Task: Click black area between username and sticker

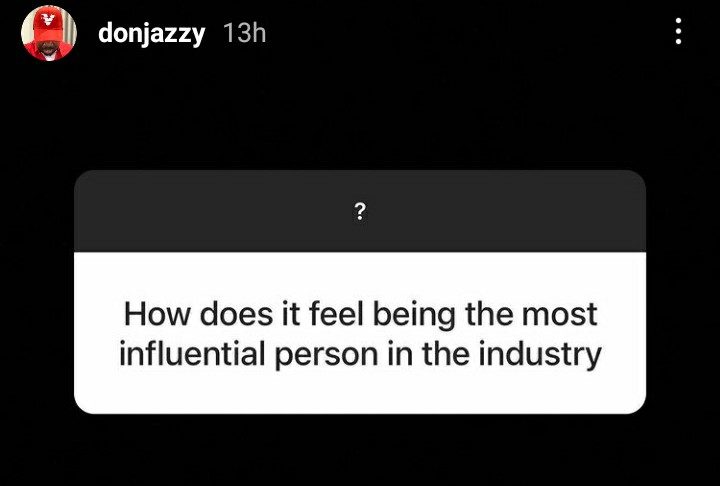Action: [360, 115]
